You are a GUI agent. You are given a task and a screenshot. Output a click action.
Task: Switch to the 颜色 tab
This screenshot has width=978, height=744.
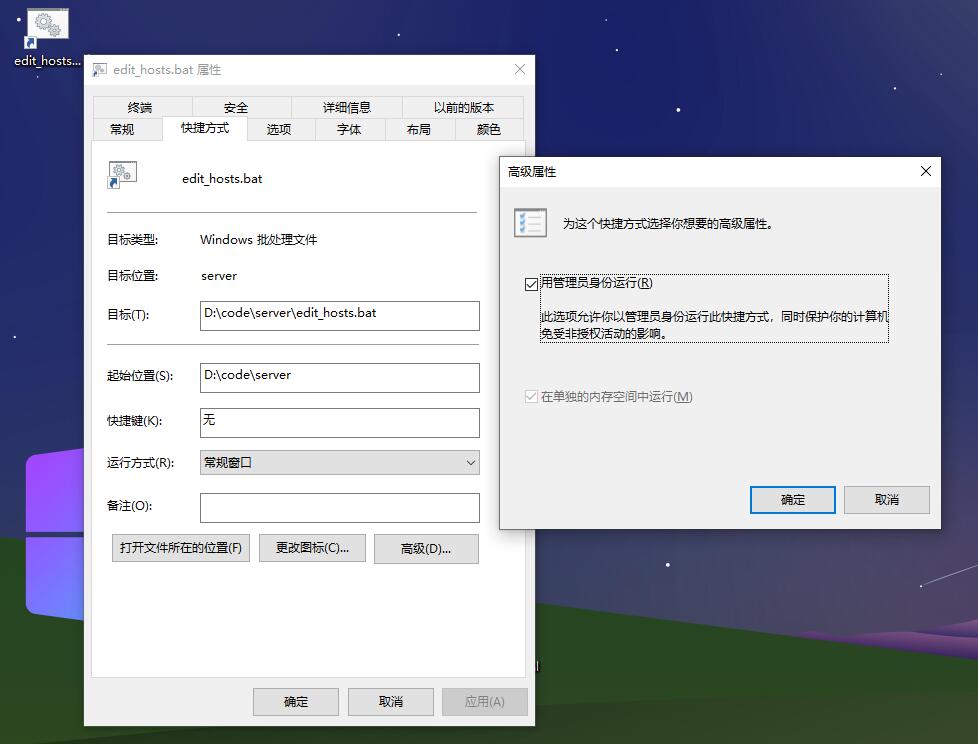coord(489,129)
